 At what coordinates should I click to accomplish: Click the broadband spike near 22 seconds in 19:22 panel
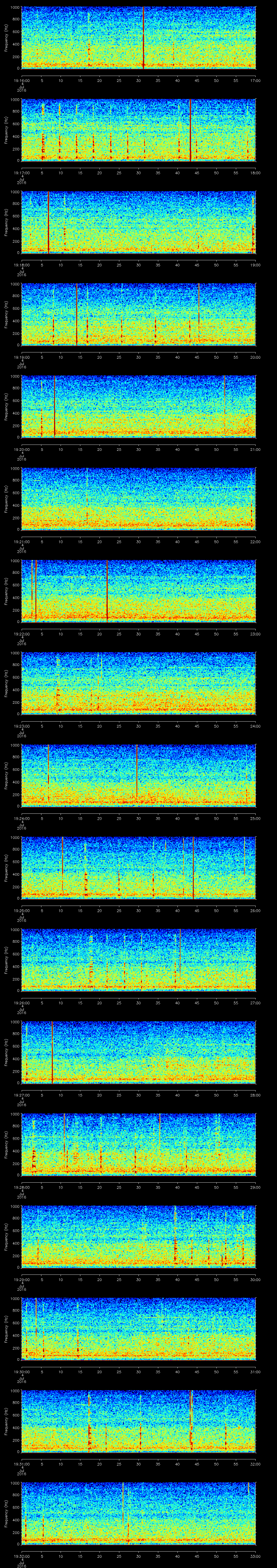pos(107,591)
